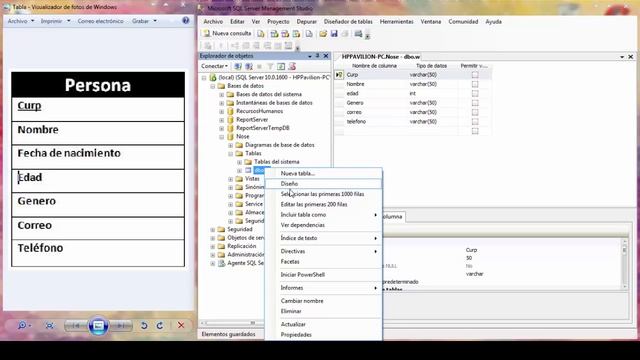Click Correo electrónico in photo viewer
Screen dimensions: 640x360
point(100,21)
